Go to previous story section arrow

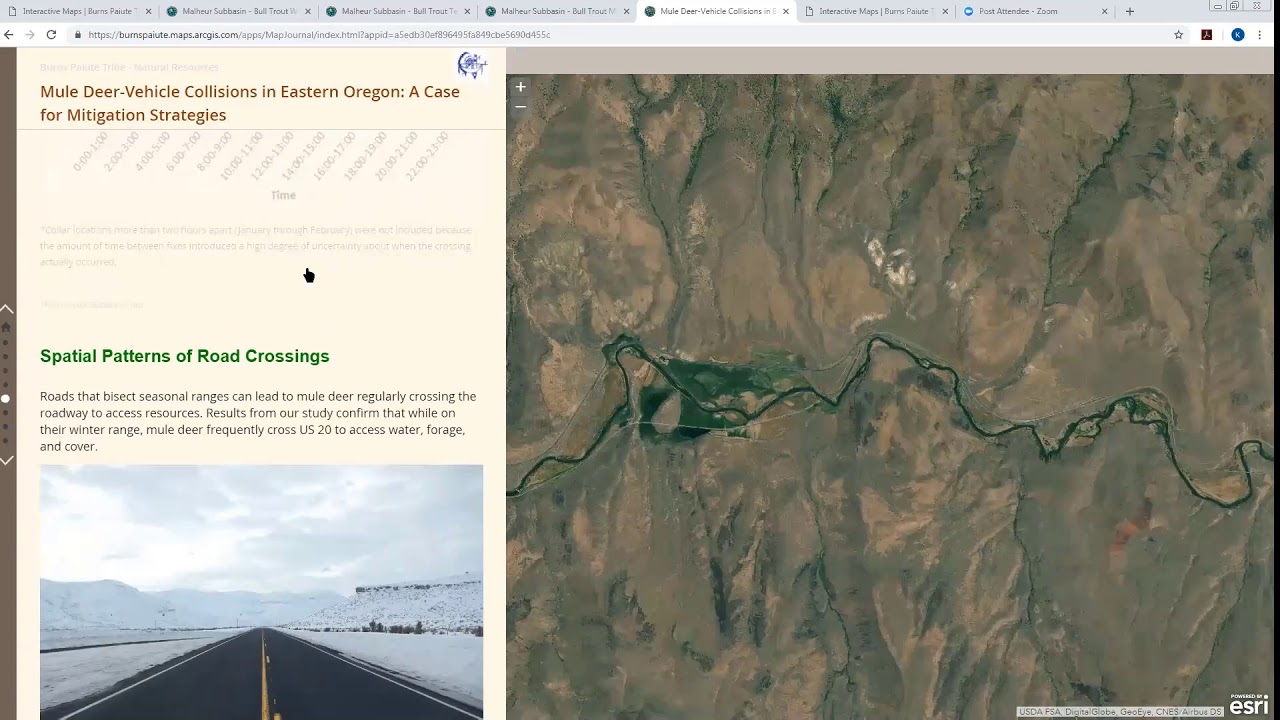6,309
